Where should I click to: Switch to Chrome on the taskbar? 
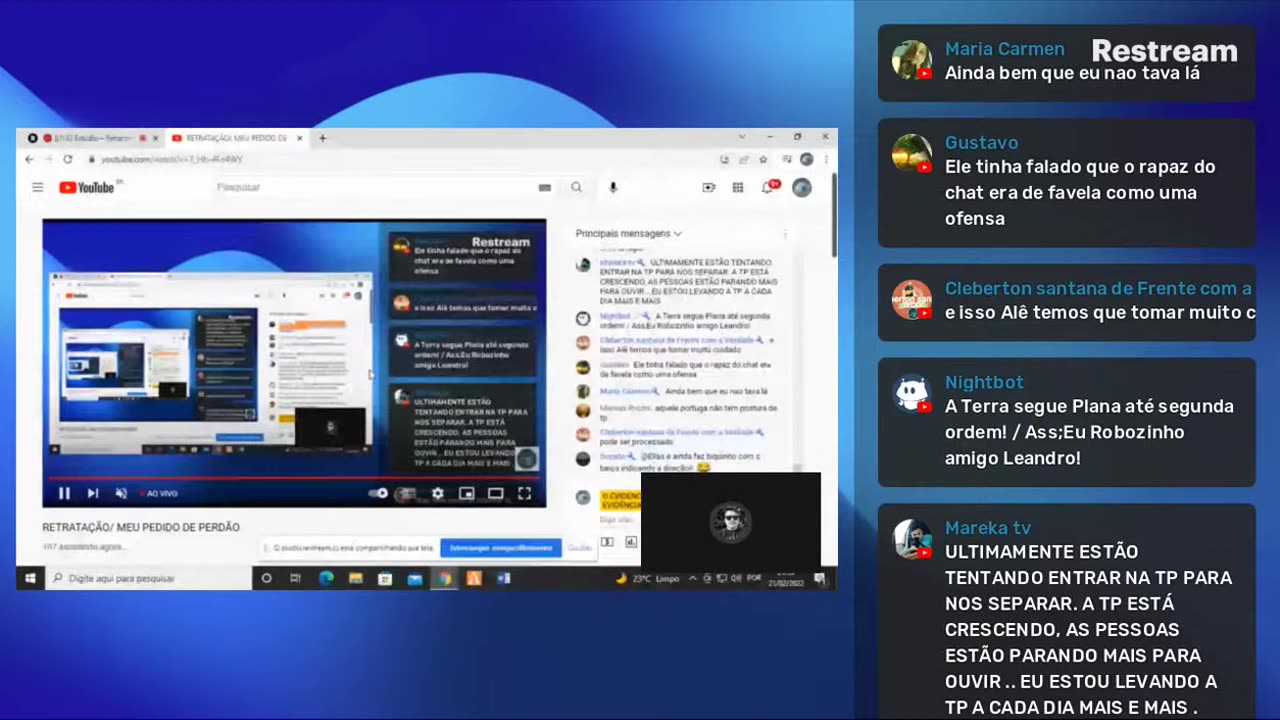[x=445, y=578]
